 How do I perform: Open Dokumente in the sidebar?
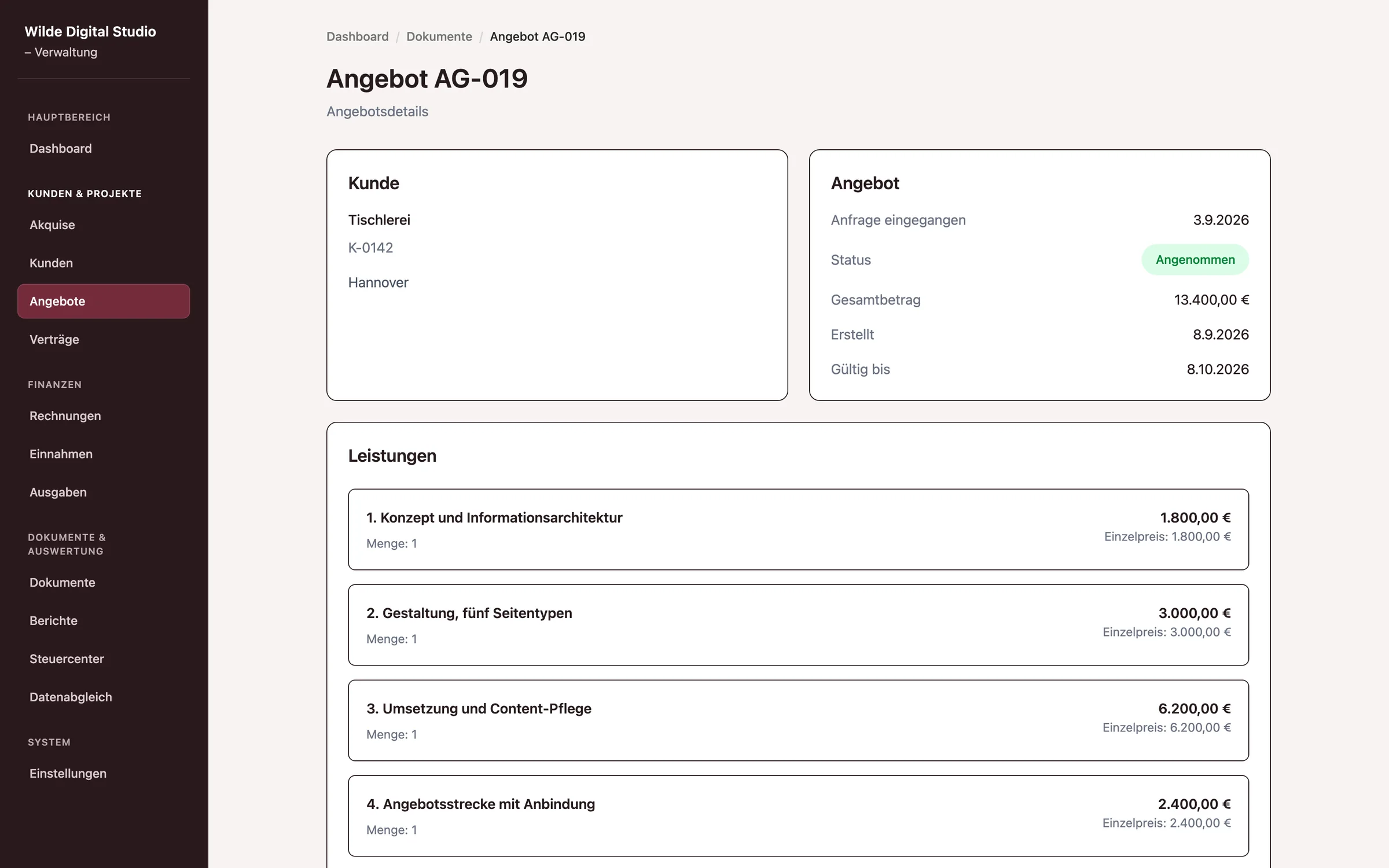(x=104, y=583)
